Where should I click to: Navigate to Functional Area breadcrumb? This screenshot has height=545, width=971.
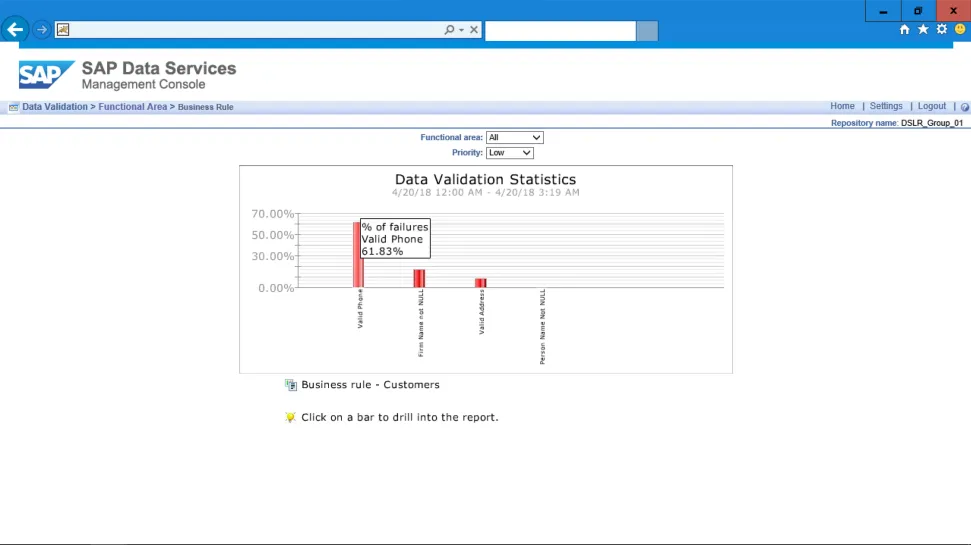coord(132,107)
